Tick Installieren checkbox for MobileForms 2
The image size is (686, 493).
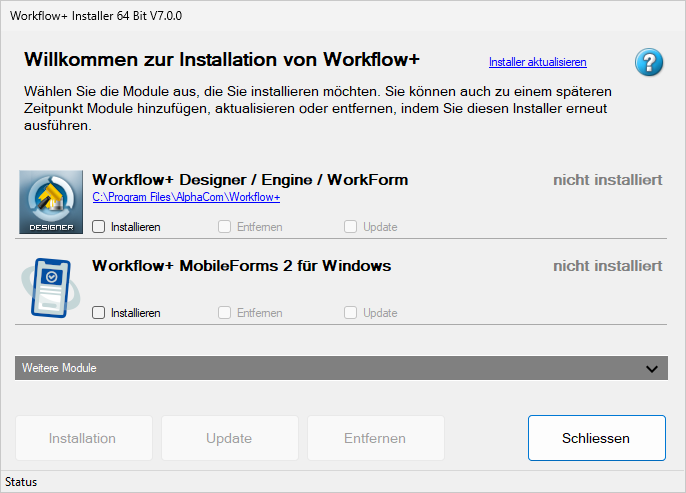pyautogui.click(x=98, y=312)
